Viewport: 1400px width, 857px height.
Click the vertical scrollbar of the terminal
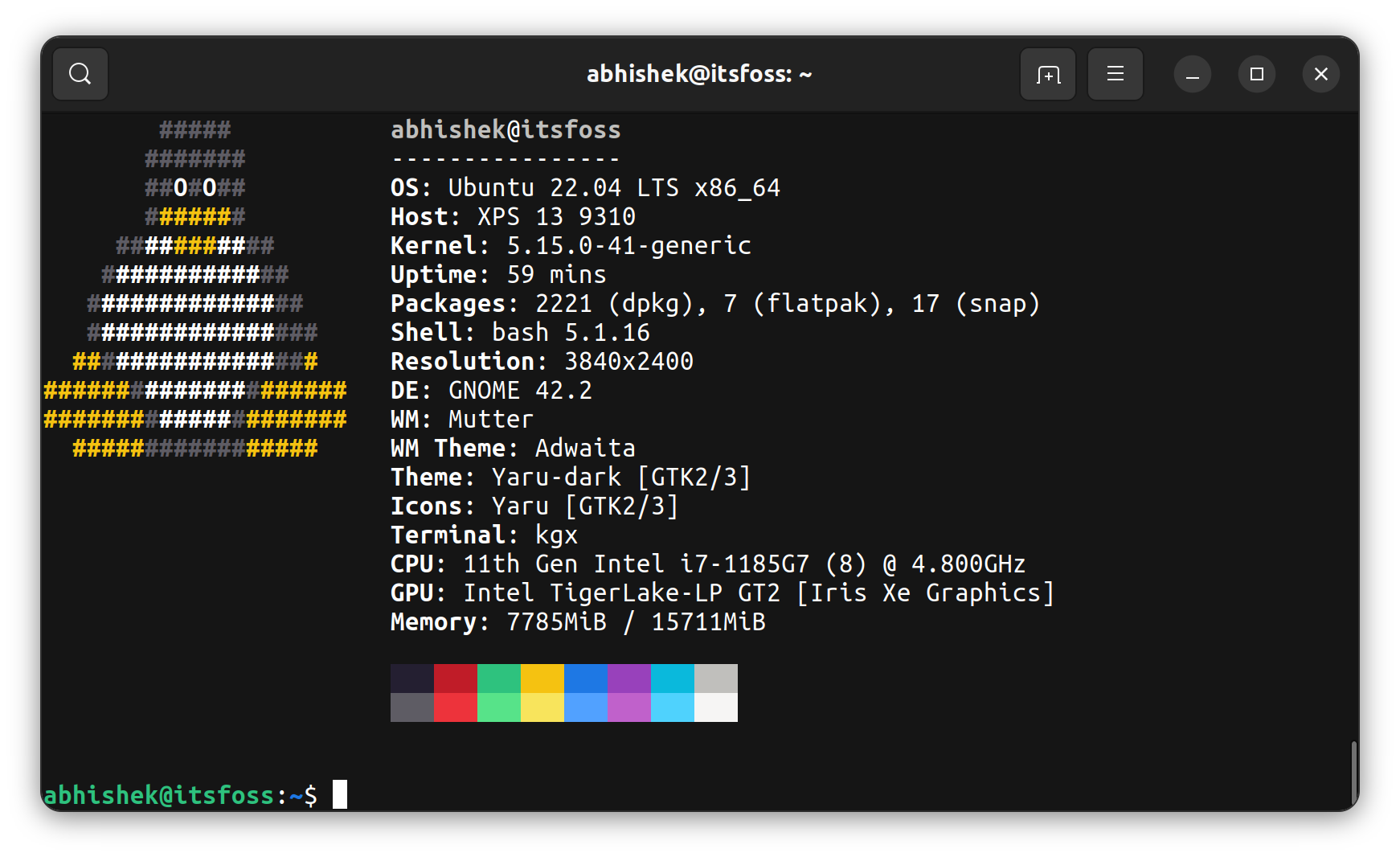tap(1354, 772)
